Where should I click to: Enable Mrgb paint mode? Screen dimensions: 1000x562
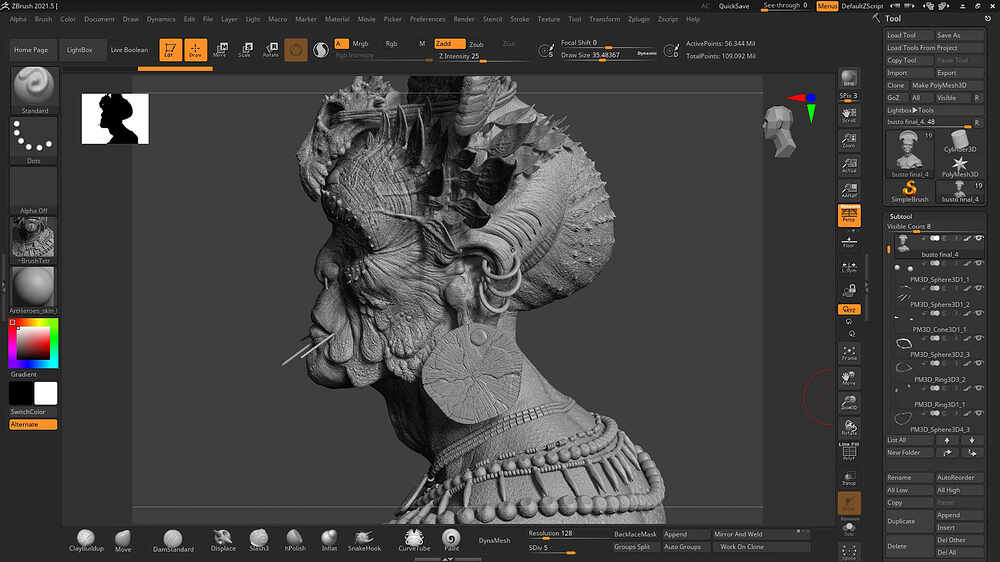360,43
